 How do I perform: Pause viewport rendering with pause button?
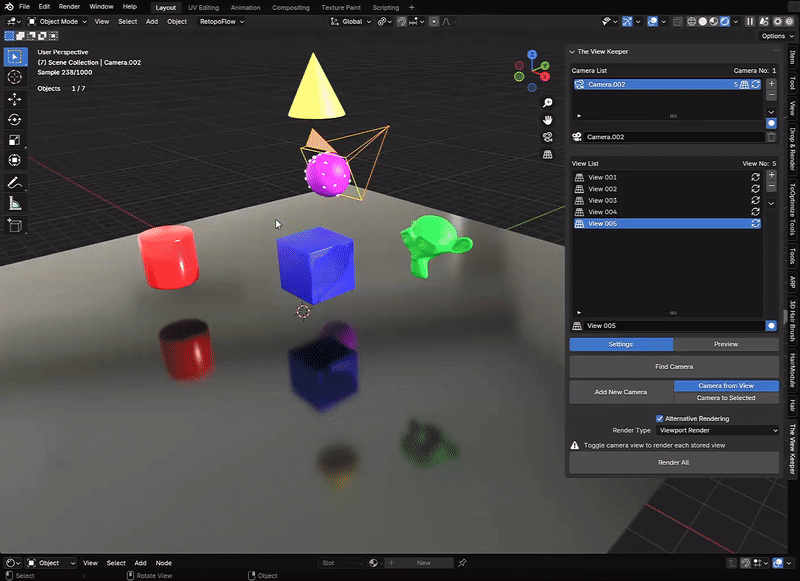tap(749, 21)
